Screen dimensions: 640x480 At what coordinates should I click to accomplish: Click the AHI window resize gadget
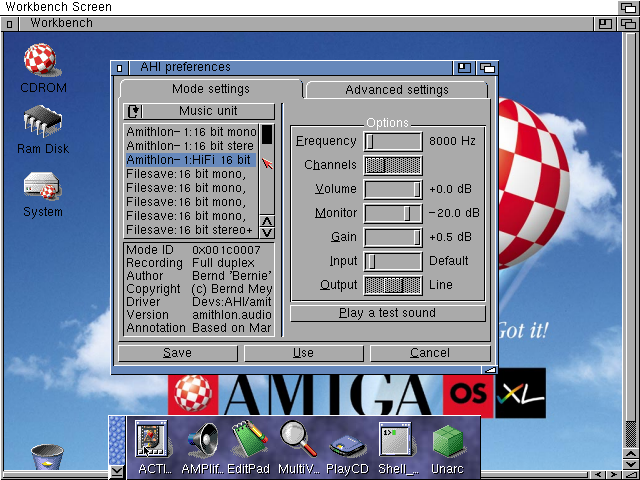click(490, 370)
